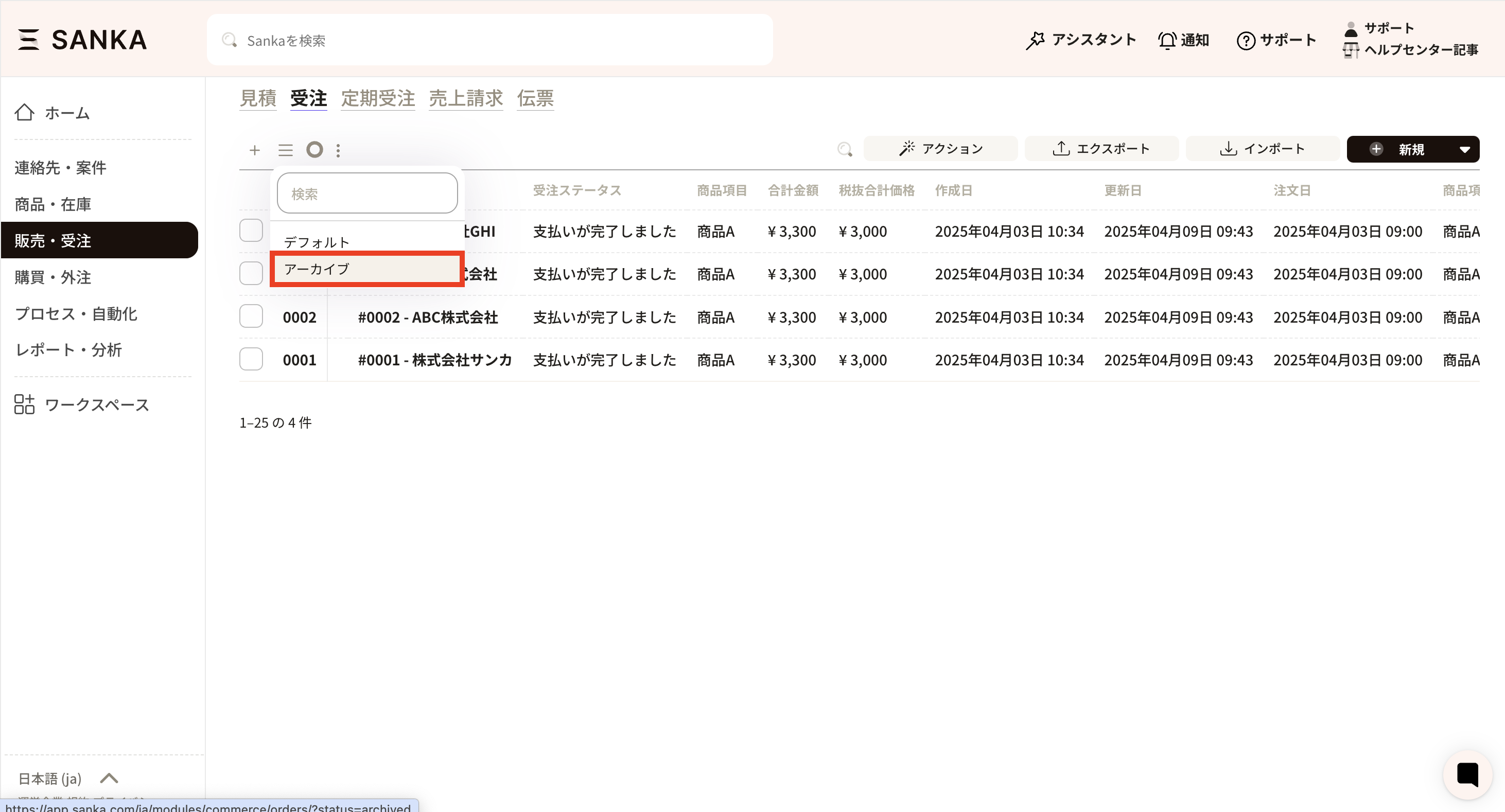The height and width of the screenshot is (812, 1505).
Task: Tick the first row checkbox
Action: pos(251,231)
